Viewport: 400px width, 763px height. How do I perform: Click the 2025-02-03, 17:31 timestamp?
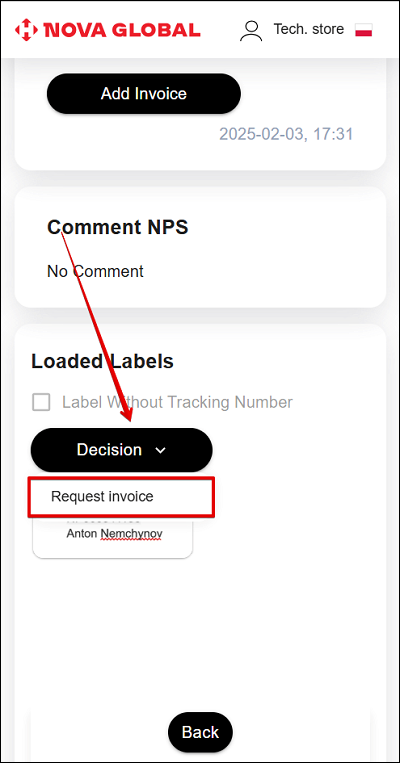(x=286, y=134)
